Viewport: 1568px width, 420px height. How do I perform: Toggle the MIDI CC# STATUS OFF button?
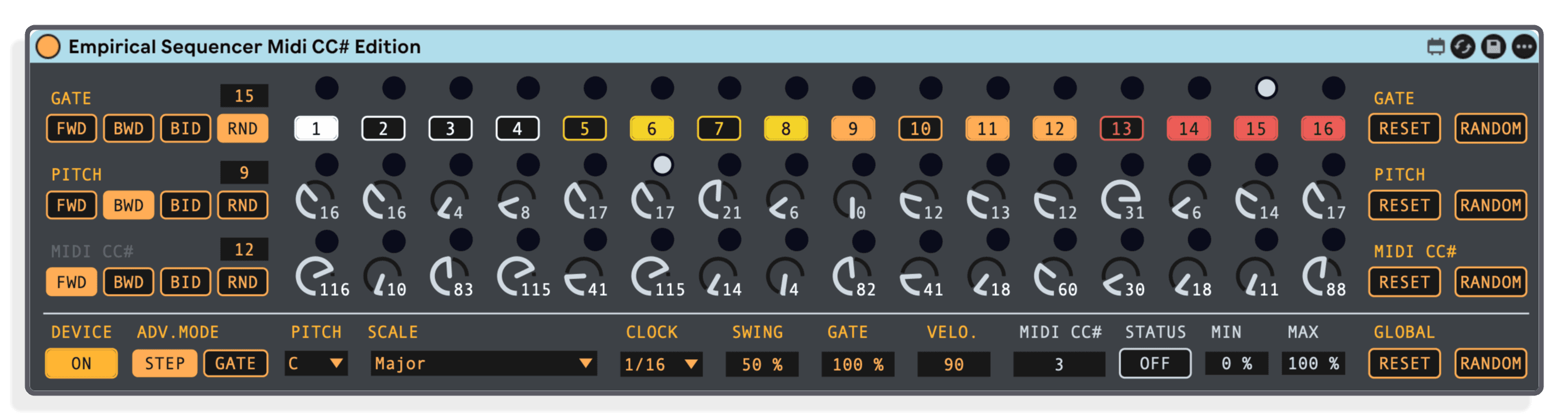tap(1154, 363)
